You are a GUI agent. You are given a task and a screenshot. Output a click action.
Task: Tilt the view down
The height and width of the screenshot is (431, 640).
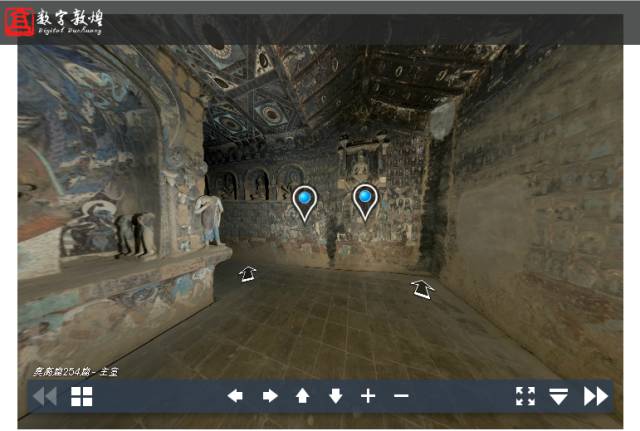335,396
